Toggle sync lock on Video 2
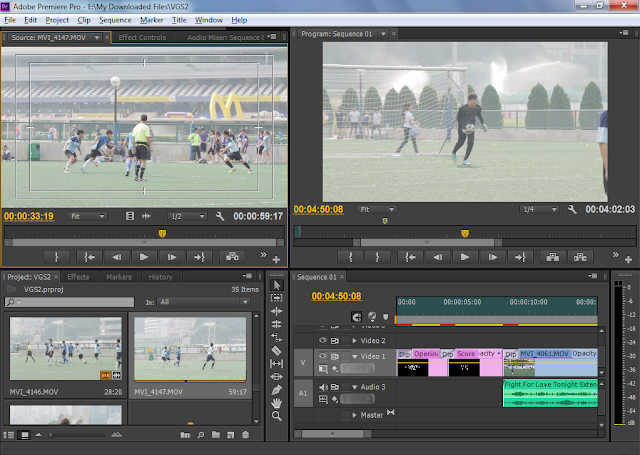 pos(335,340)
